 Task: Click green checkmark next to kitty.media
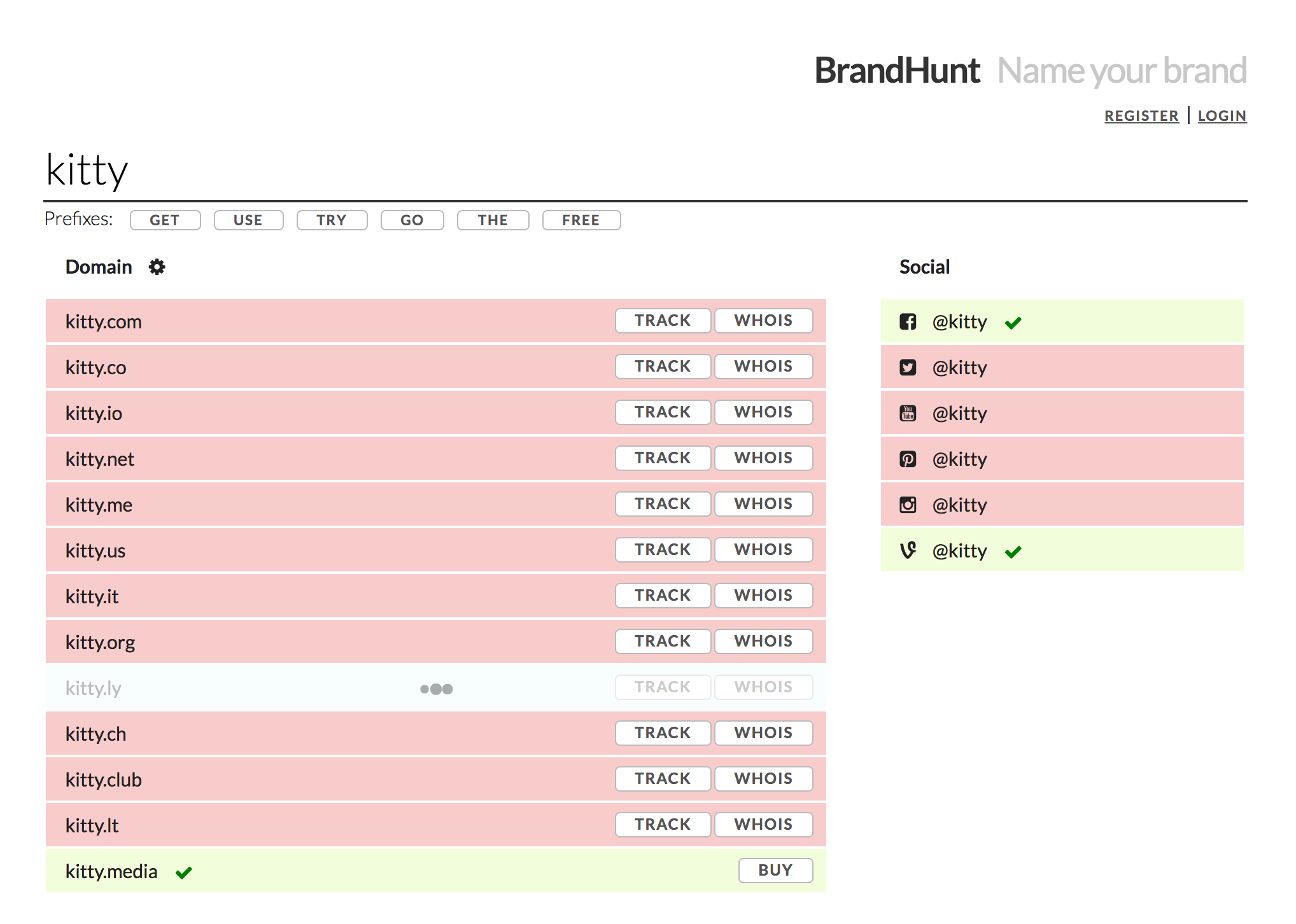click(x=184, y=872)
